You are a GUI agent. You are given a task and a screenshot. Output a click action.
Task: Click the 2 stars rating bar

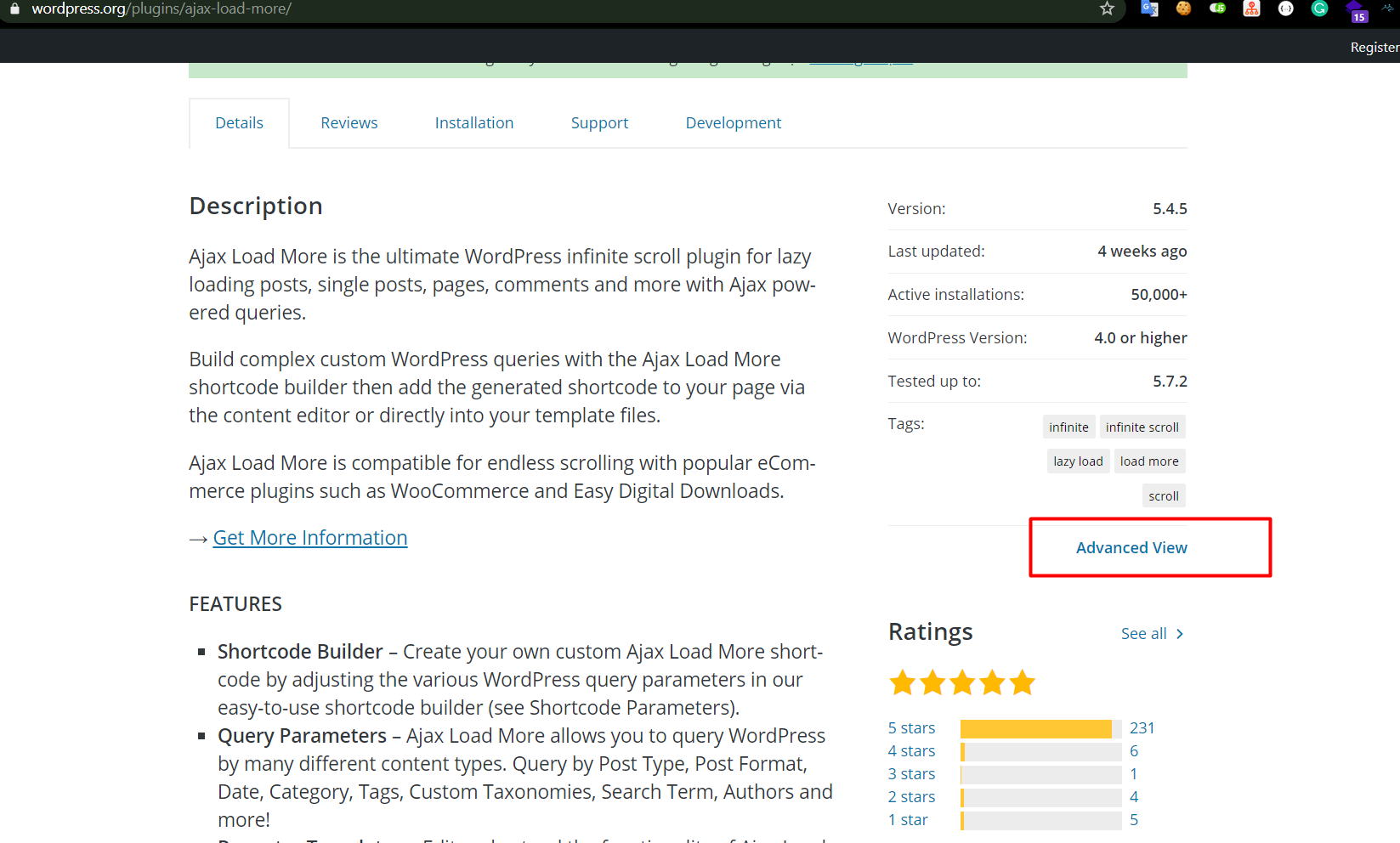1041,798
